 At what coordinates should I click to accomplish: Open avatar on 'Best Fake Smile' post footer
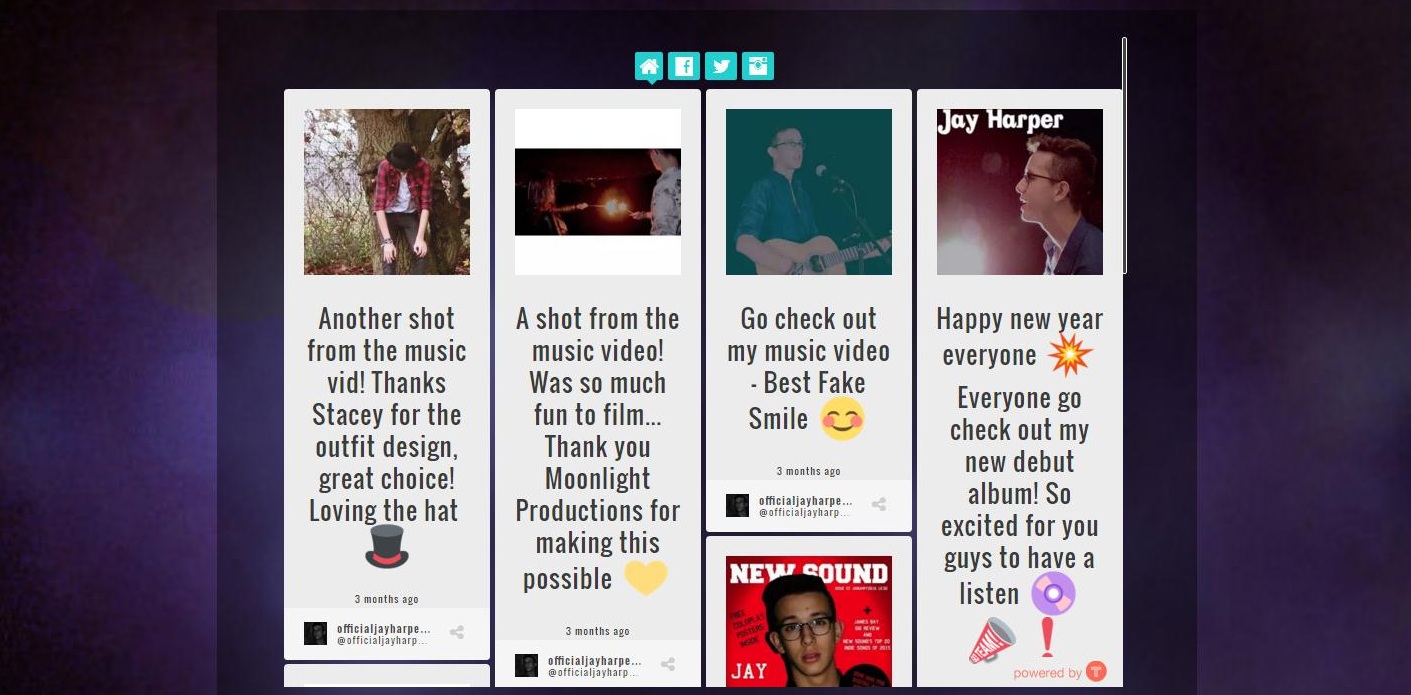(x=737, y=505)
